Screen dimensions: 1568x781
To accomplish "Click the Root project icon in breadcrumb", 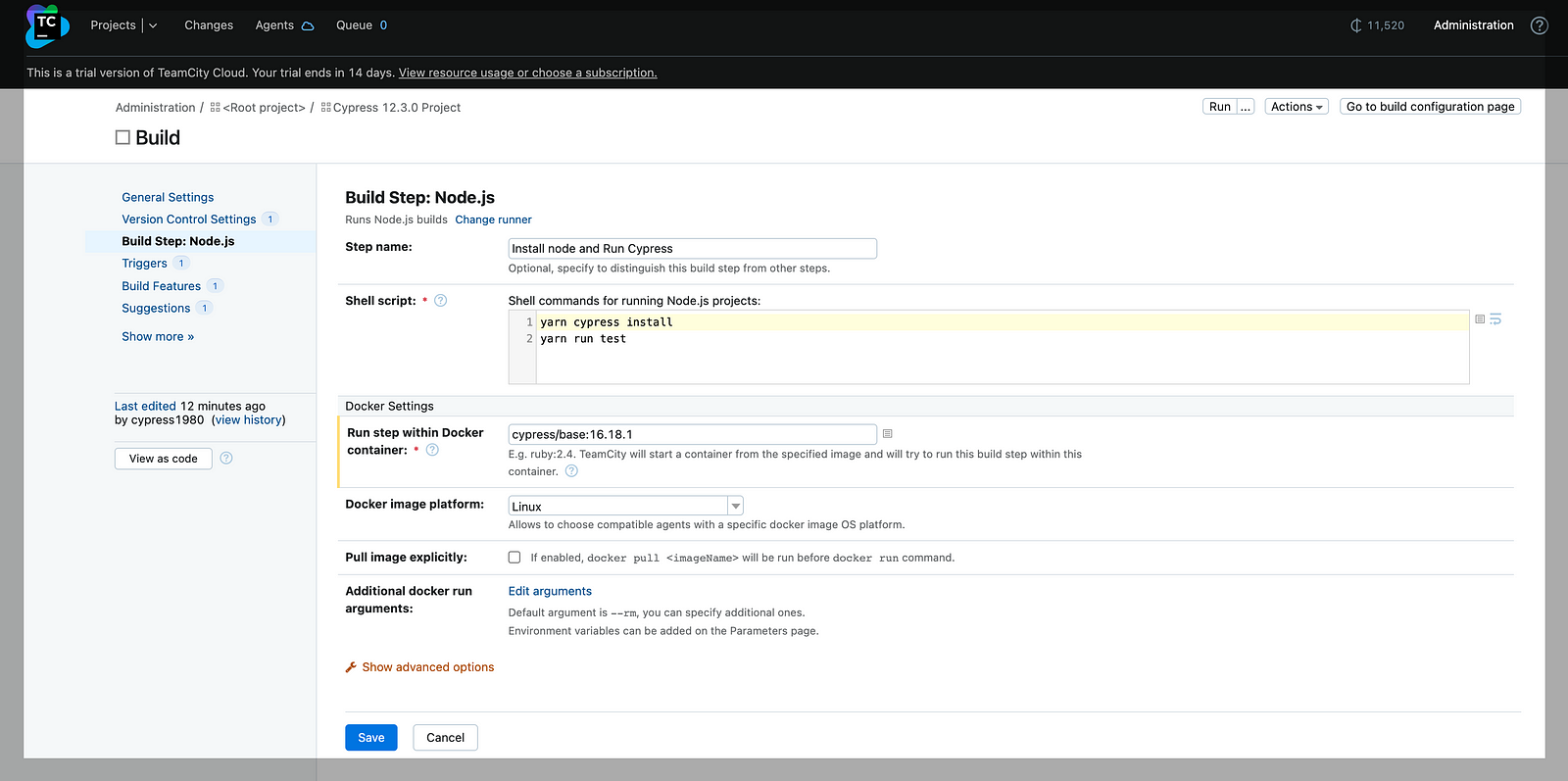I will [x=216, y=108].
